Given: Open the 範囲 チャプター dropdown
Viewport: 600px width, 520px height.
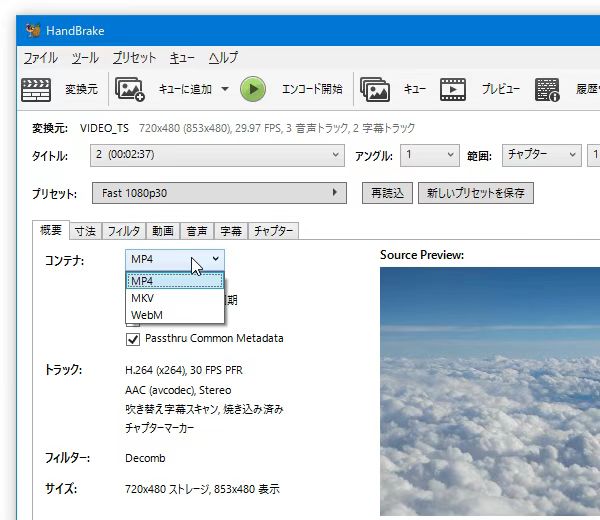Looking at the screenshot, I should [x=542, y=155].
